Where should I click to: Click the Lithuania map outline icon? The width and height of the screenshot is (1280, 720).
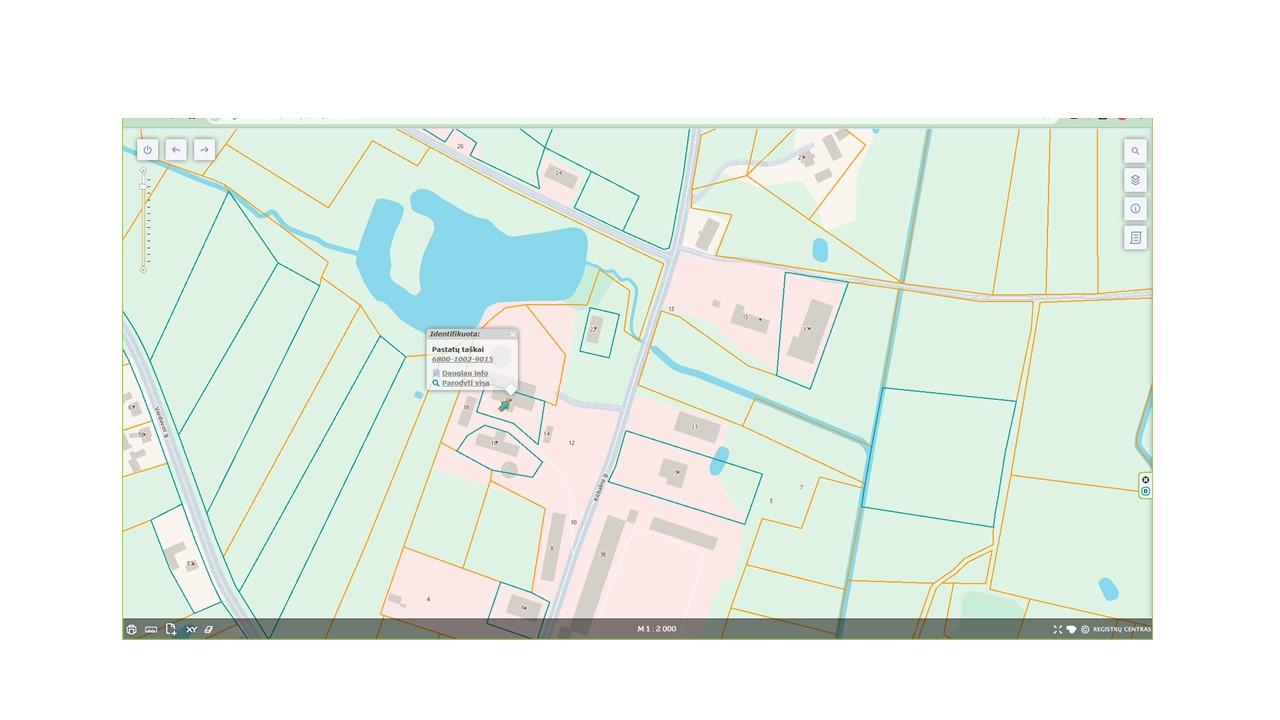click(1071, 629)
